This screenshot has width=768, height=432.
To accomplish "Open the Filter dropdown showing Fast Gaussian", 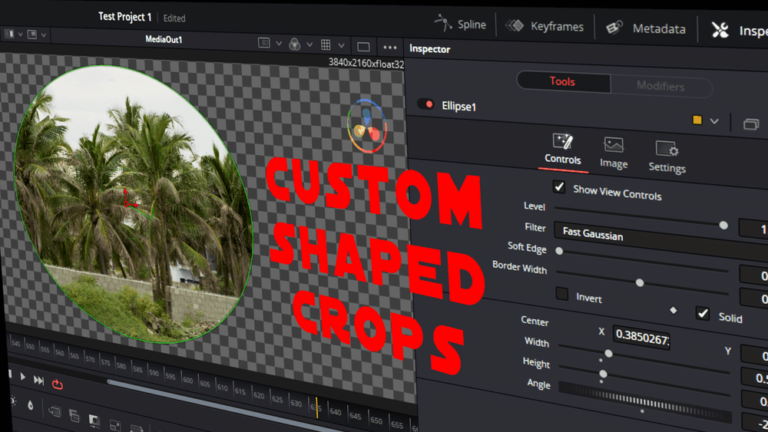I will pos(660,238).
